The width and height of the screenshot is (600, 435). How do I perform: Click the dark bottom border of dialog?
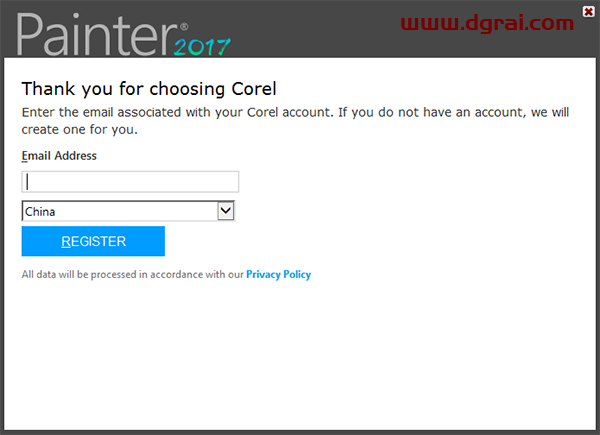[300, 431]
